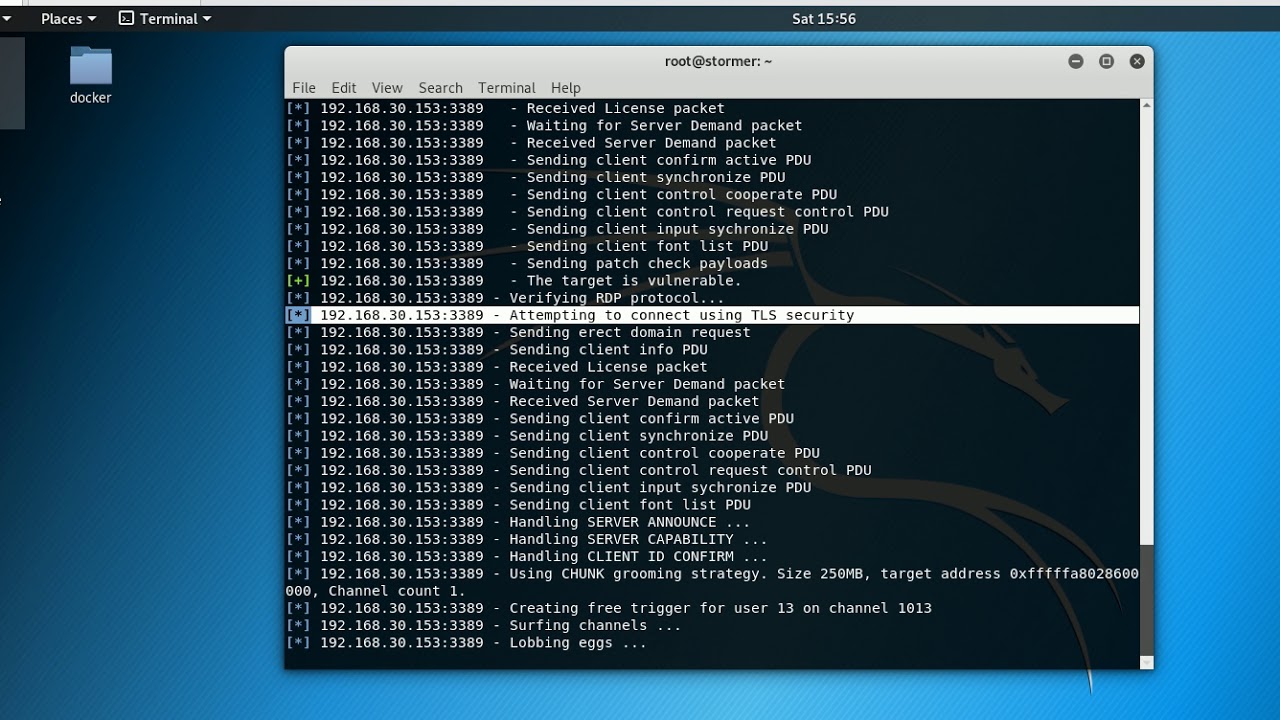Screen dimensions: 1280x720
Task: Click the terminal scrollbar up arrow
Action: coord(1146,105)
